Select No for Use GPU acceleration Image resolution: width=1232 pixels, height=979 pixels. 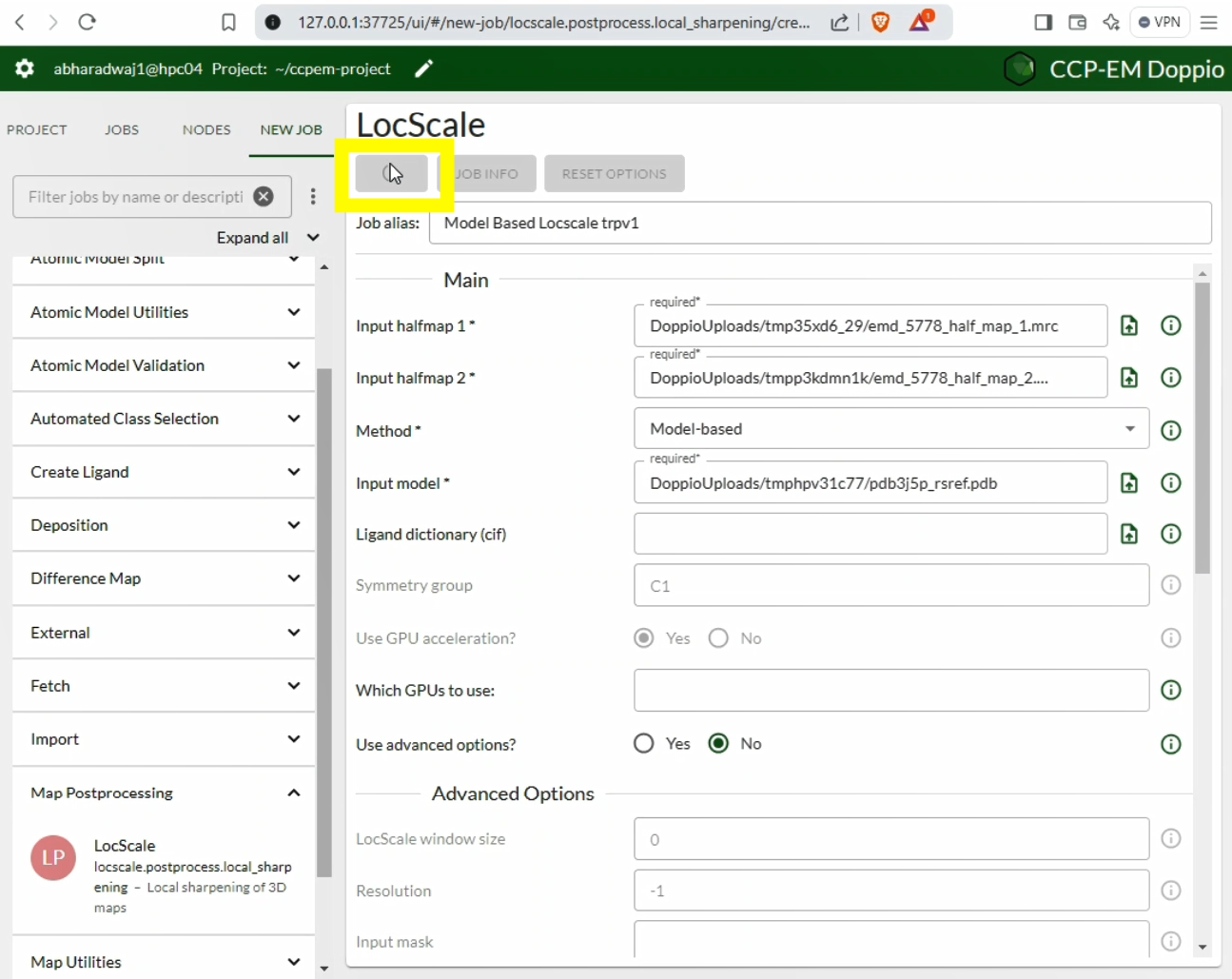click(x=719, y=638)
